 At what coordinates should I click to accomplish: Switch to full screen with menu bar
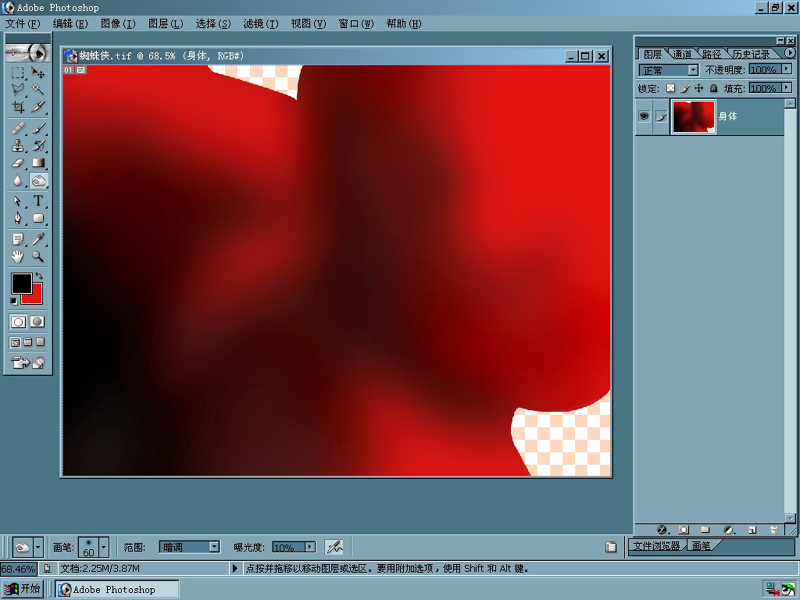[x=28, y=342]
